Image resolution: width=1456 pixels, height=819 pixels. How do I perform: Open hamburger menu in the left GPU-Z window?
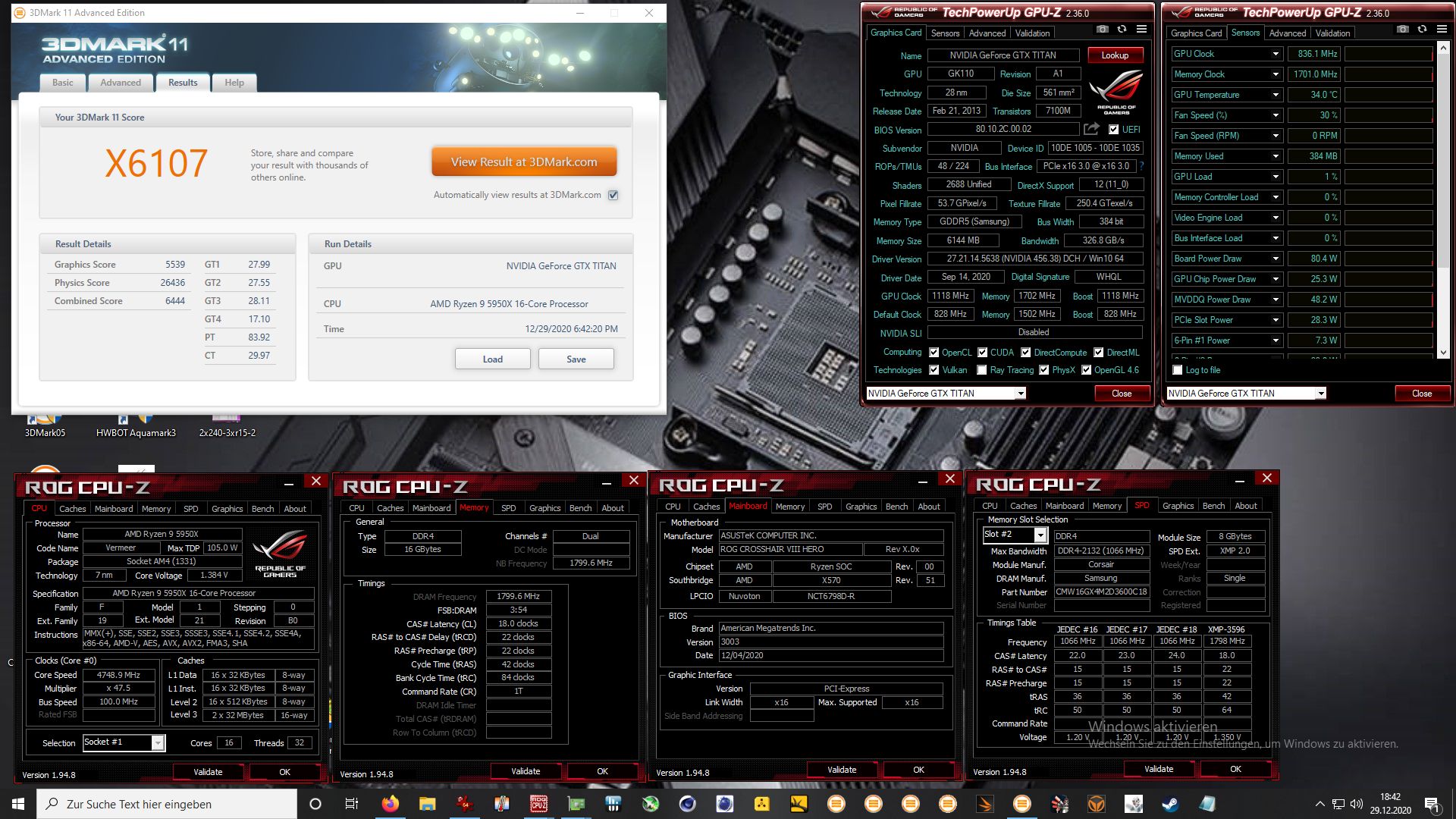click(1141, 30)
